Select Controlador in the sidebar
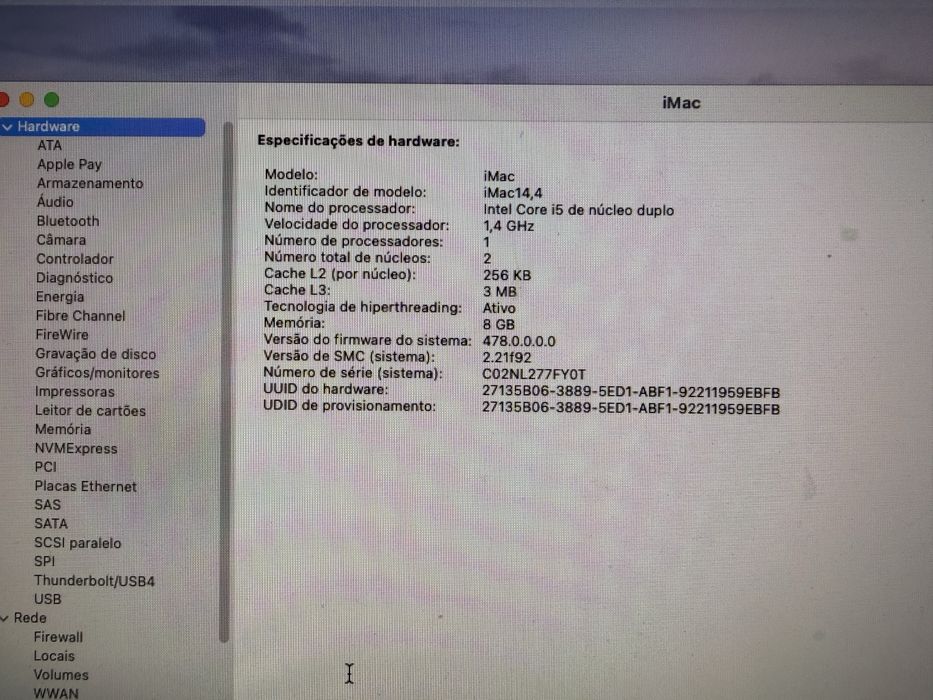 (74, 259)
